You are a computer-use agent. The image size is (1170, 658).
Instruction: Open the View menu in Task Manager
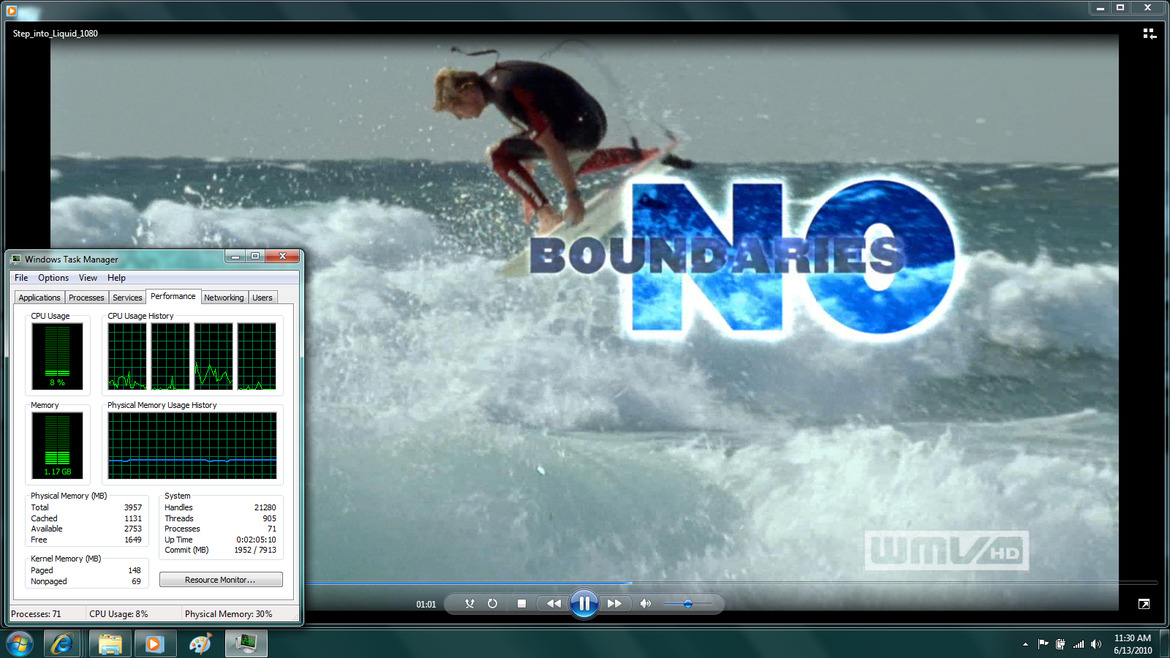point(87,278)
